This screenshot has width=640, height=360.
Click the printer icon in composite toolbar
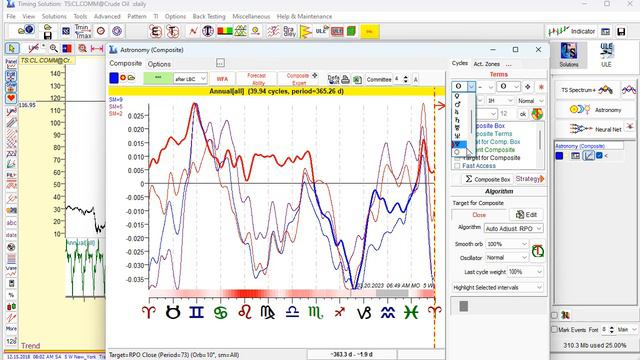pyautogui.click(x=345, y=79)
